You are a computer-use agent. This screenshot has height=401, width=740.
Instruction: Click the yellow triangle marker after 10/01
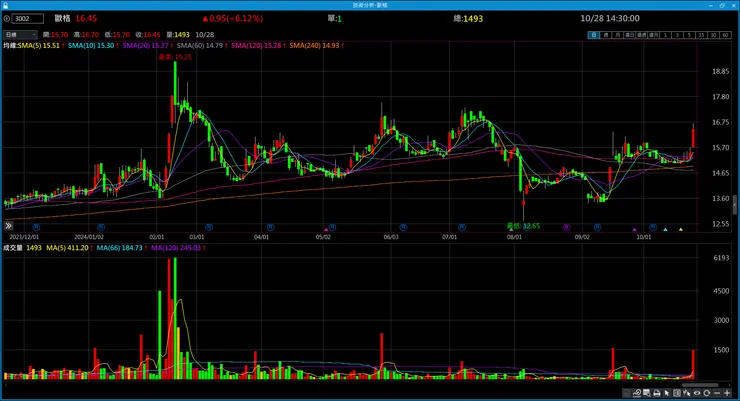[x=681, y=230]
